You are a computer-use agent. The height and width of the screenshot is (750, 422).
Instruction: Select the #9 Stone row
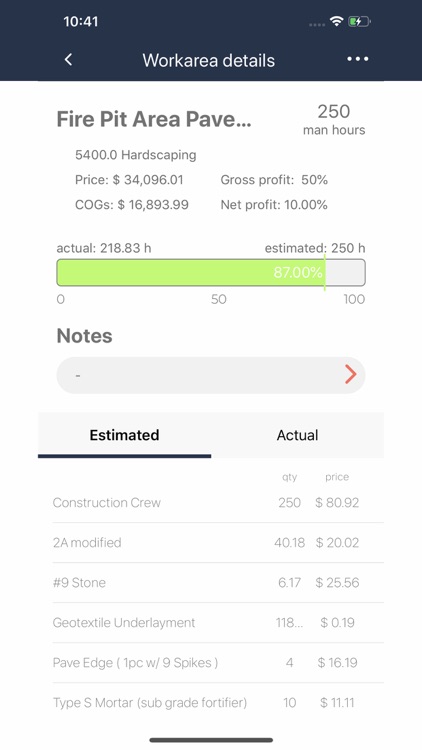click(x=211, y=583)
